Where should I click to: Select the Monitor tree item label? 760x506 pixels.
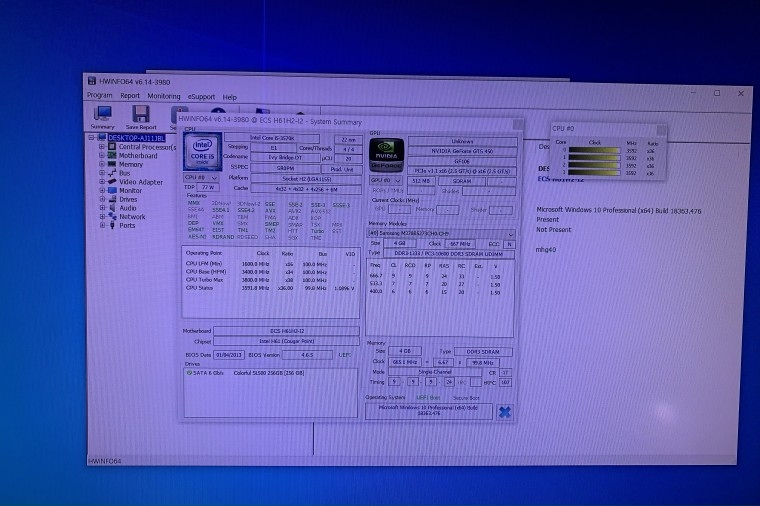130,190
